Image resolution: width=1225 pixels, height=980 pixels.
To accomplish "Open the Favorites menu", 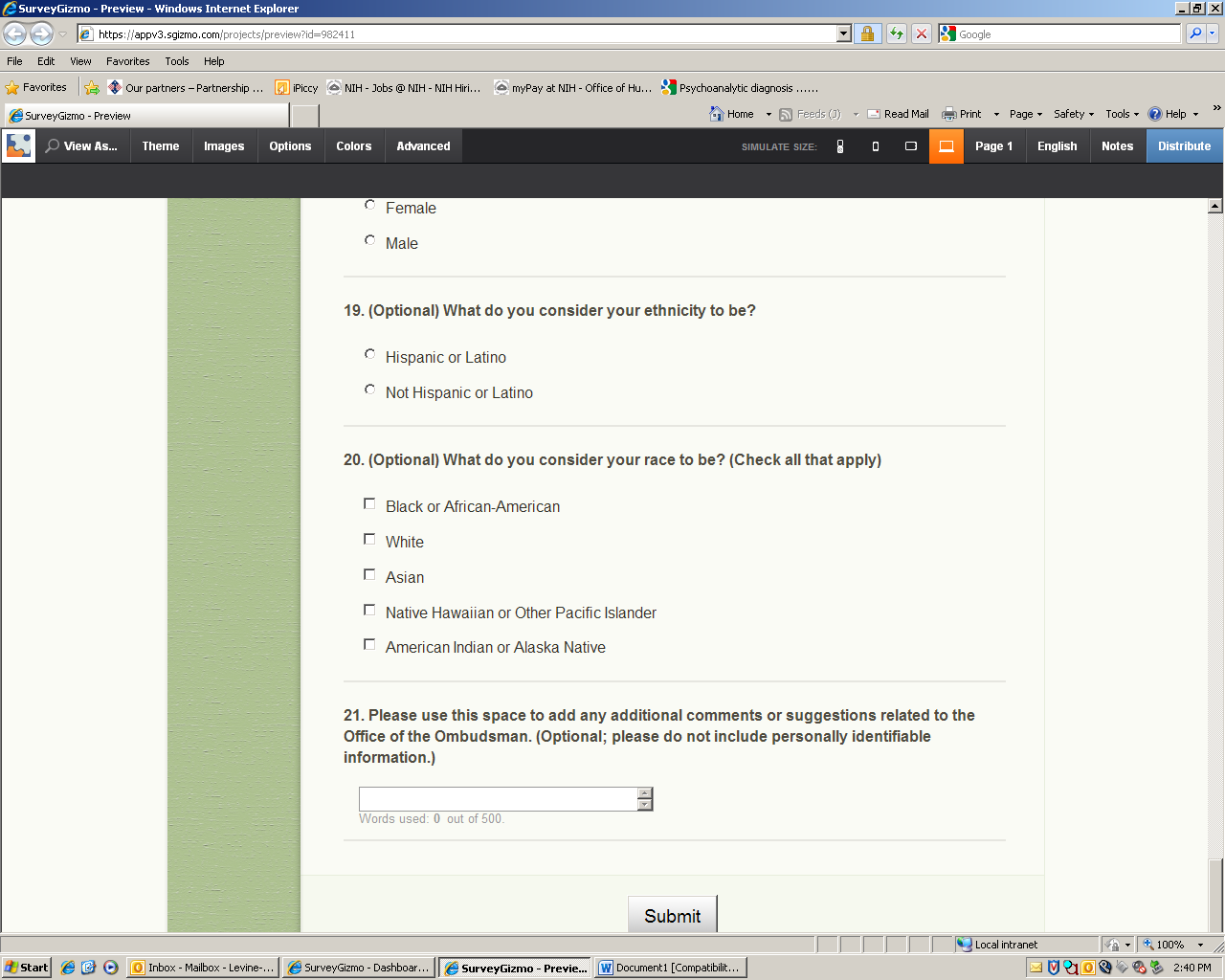I will coord(128,61).
